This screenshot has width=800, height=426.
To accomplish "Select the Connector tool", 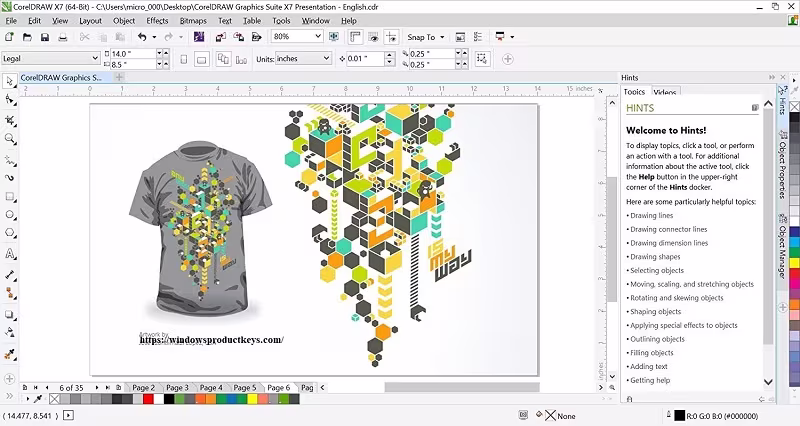I will point(10,293).
